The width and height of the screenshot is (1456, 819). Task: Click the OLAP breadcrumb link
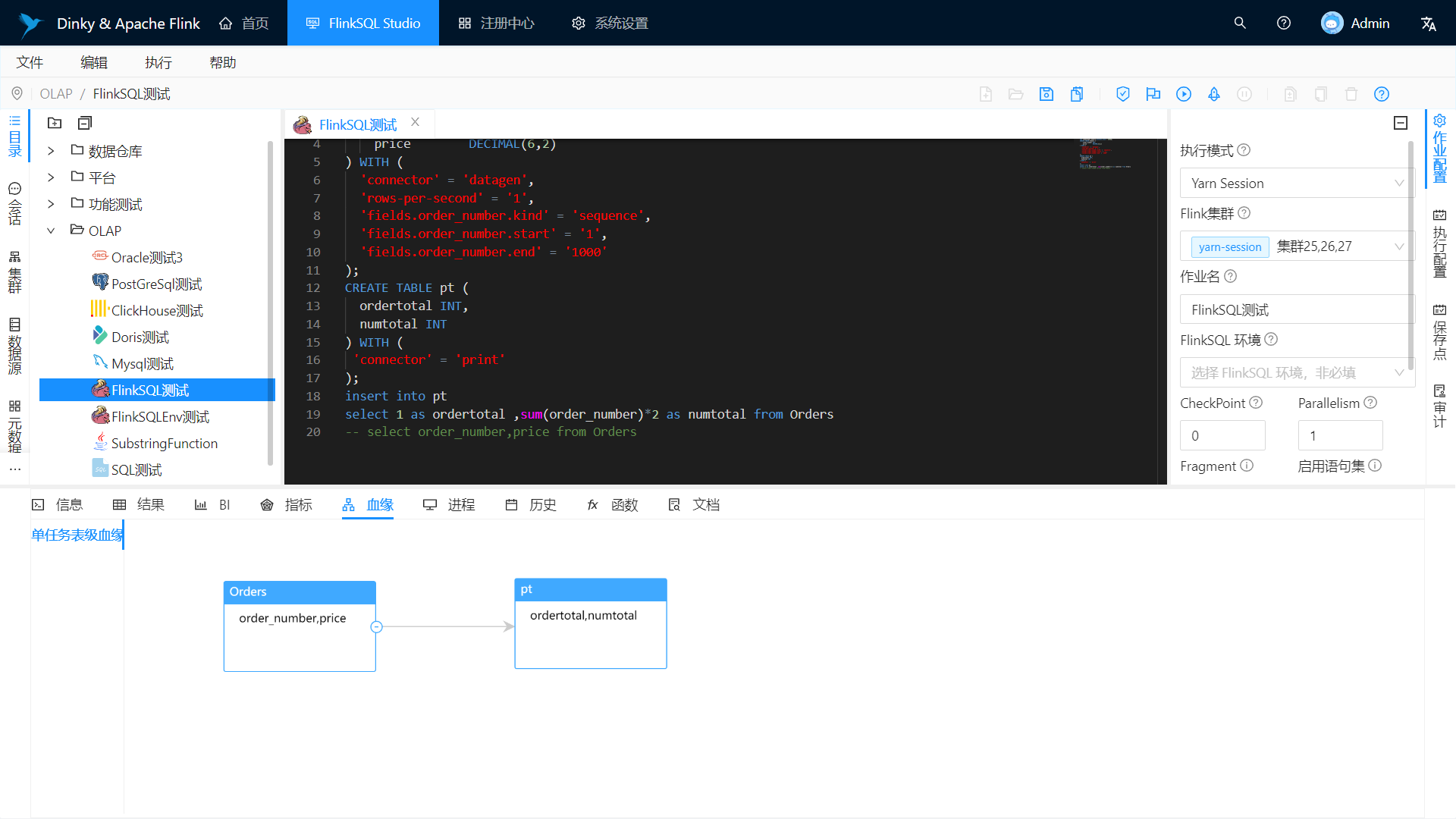pos(56,94)
